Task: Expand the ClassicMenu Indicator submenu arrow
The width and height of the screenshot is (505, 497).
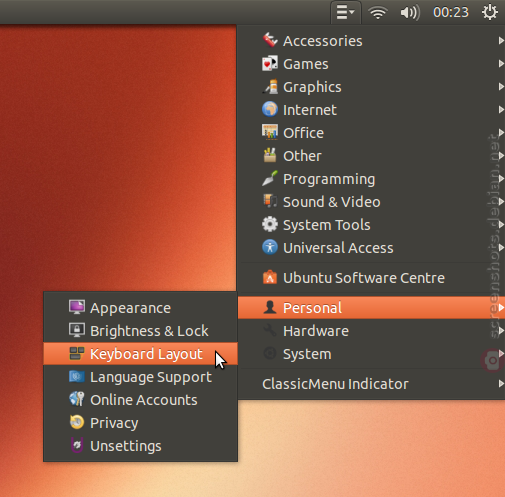Action: click(x=501, y=383)
